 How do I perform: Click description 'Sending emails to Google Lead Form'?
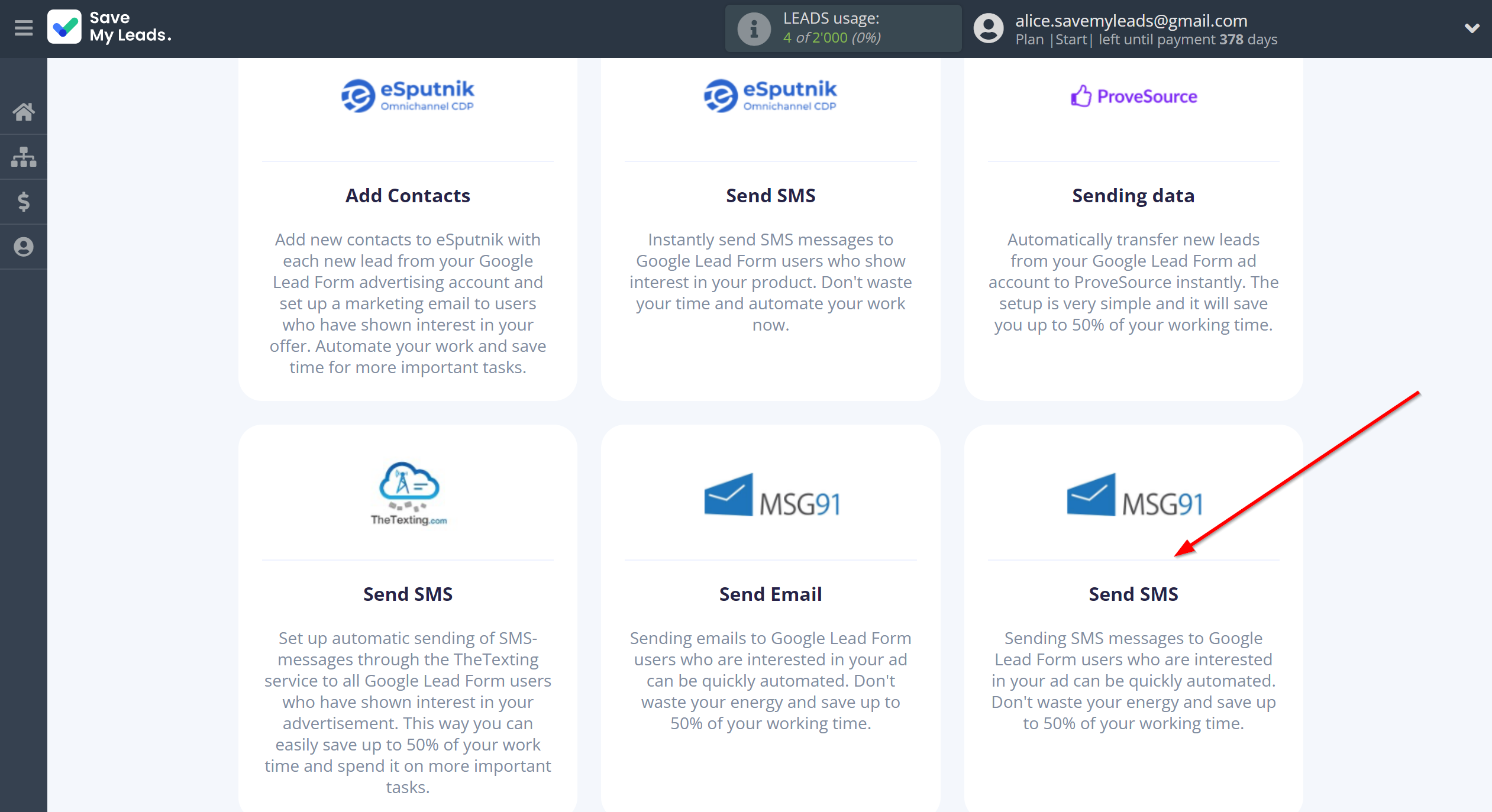point(770,681)
